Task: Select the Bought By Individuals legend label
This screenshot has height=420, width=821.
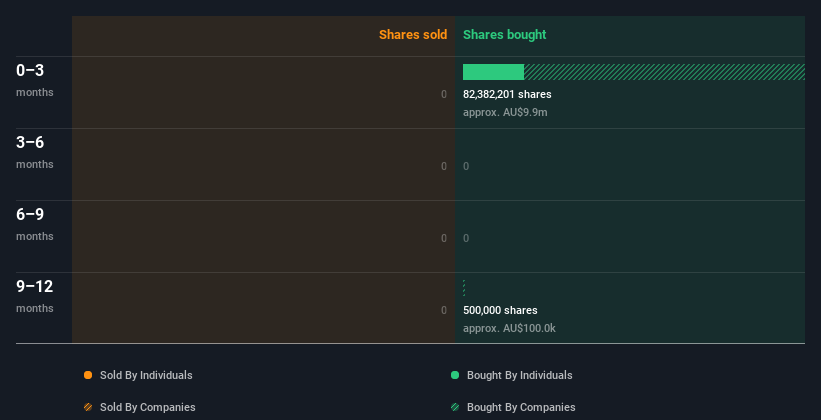Action: [519, 375]
